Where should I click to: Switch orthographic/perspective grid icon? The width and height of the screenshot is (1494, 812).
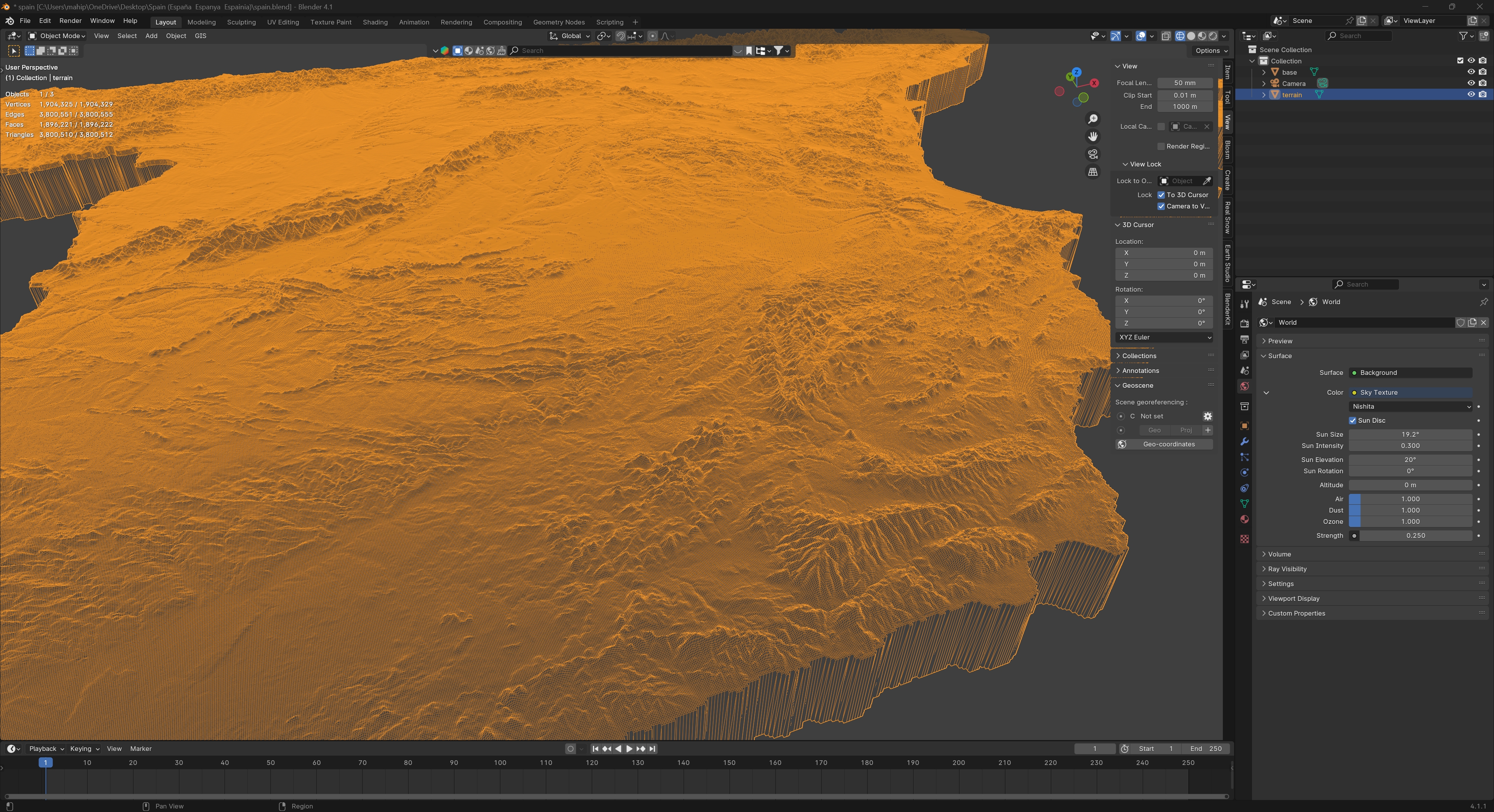pyautogui.click(x=1092, y=172)
